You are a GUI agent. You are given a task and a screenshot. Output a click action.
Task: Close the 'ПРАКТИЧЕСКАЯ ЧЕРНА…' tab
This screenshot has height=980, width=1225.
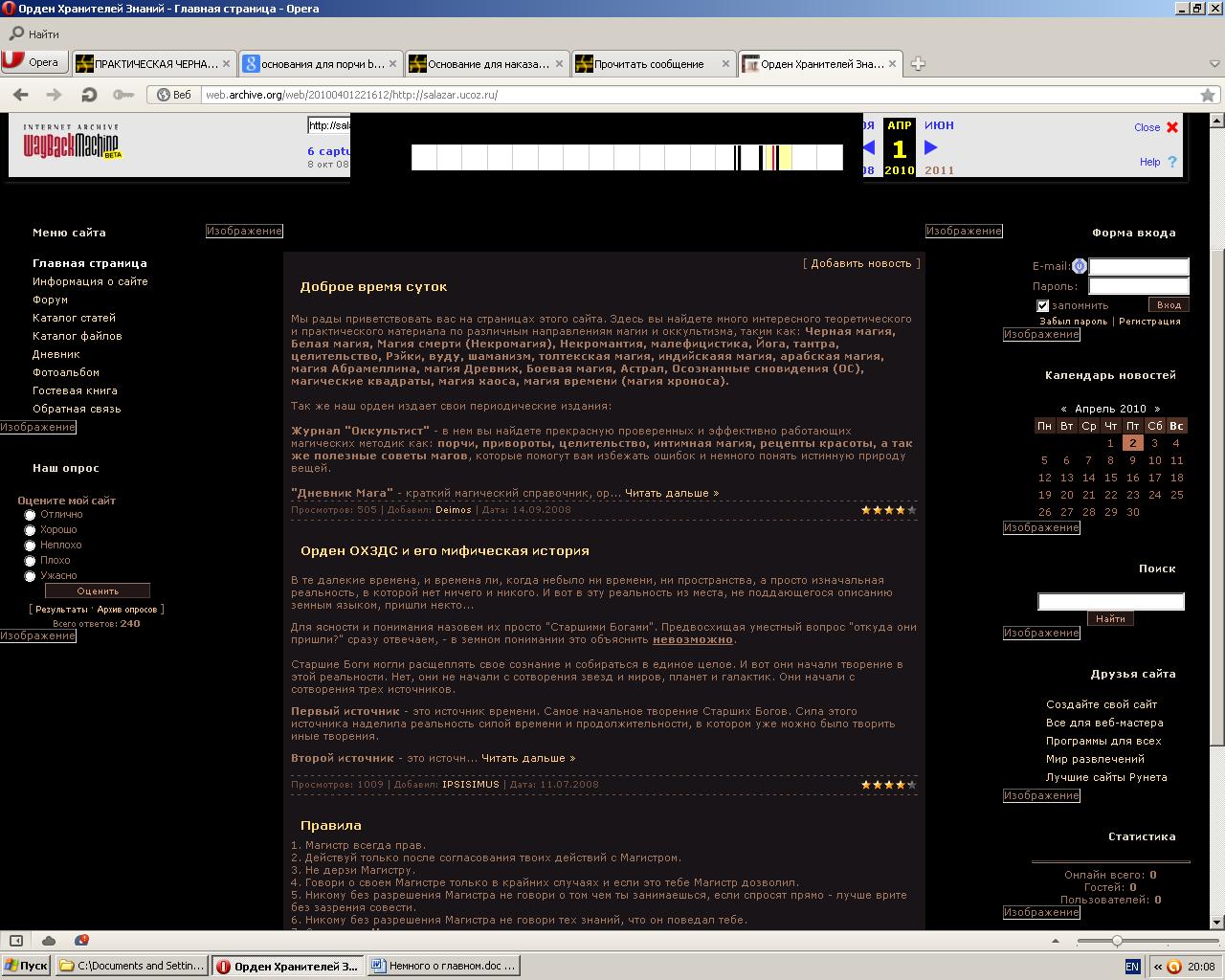click(226, 64)
